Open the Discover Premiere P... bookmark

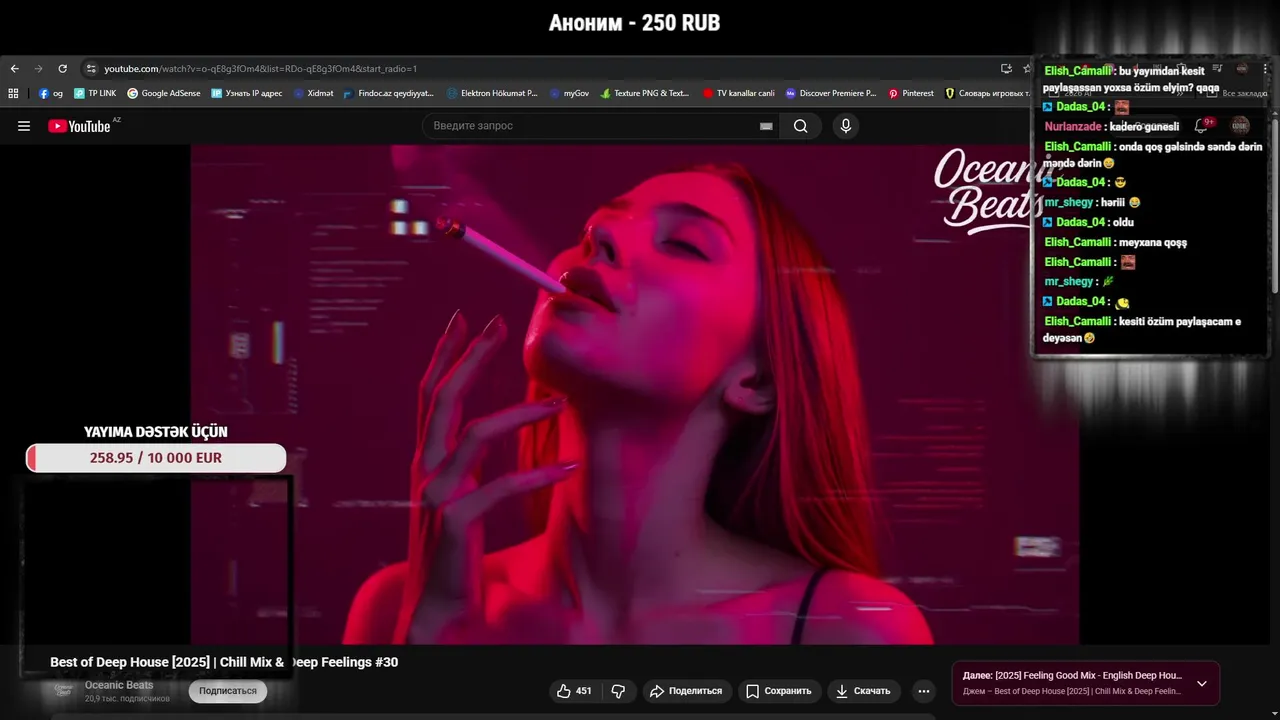[x=831, y=93]
